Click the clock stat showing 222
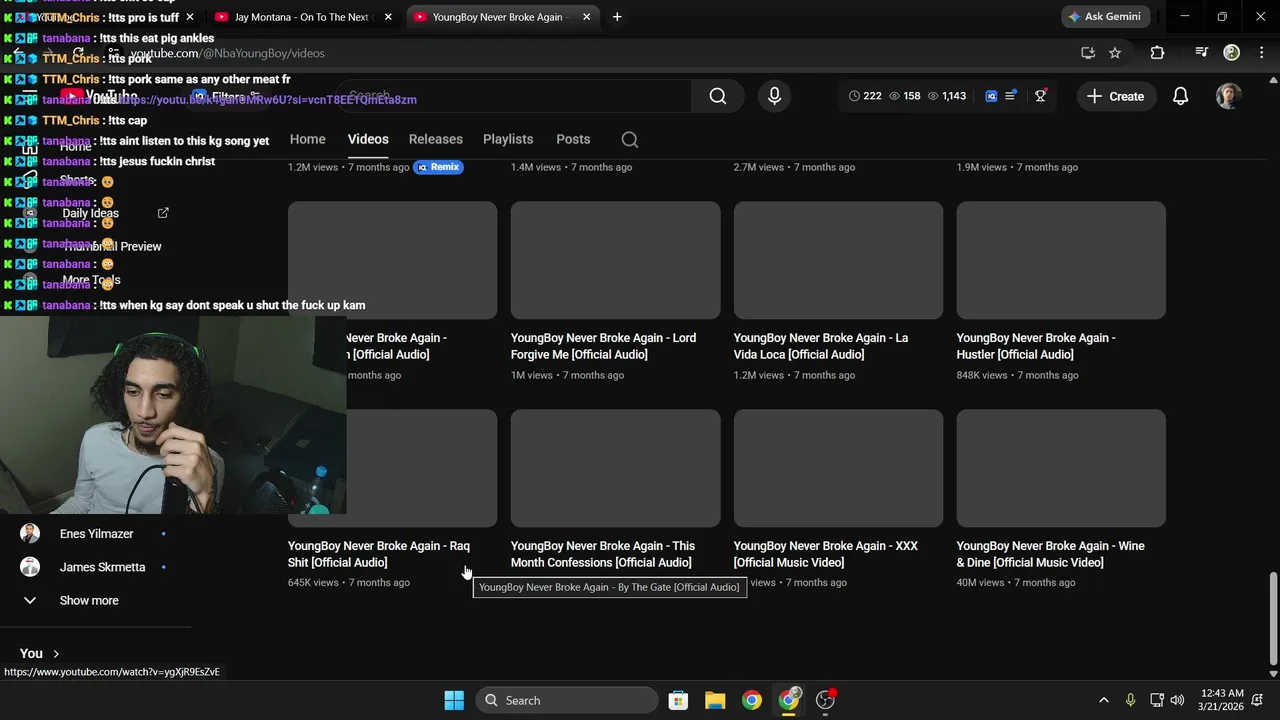The width and height of the screenshot is (1280, 720). tap(865, 96)
